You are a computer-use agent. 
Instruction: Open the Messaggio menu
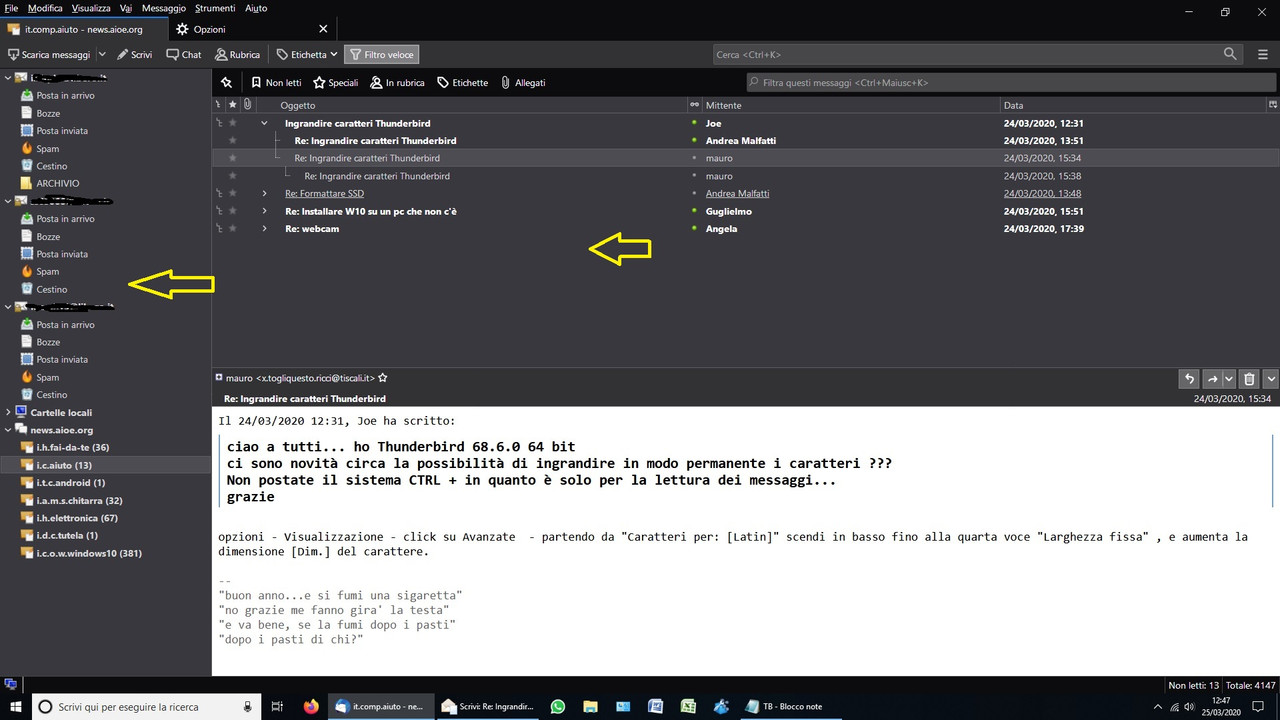(x=164, y=8)
